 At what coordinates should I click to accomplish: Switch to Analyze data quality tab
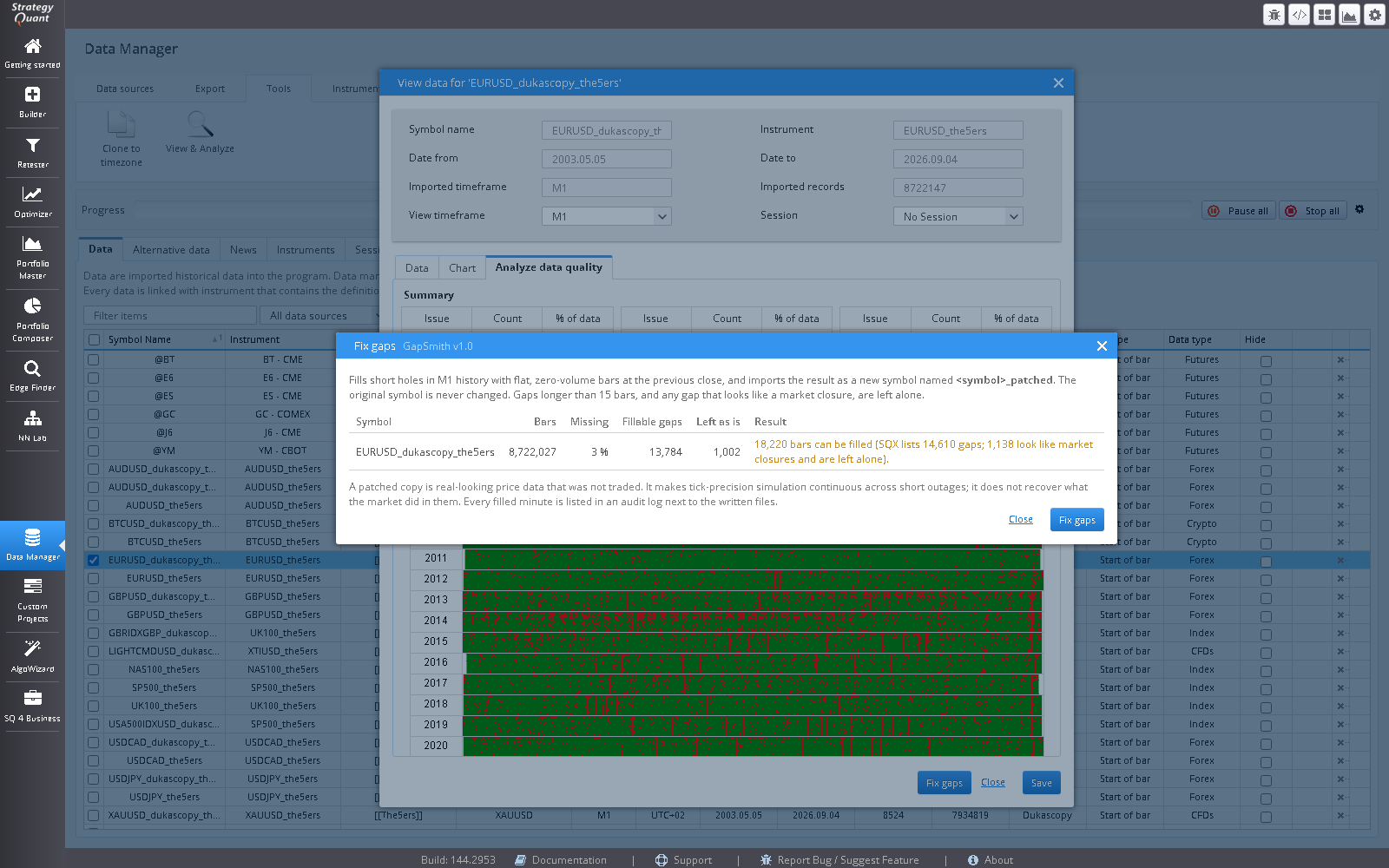pyautogui.click(x=549, y=267)
